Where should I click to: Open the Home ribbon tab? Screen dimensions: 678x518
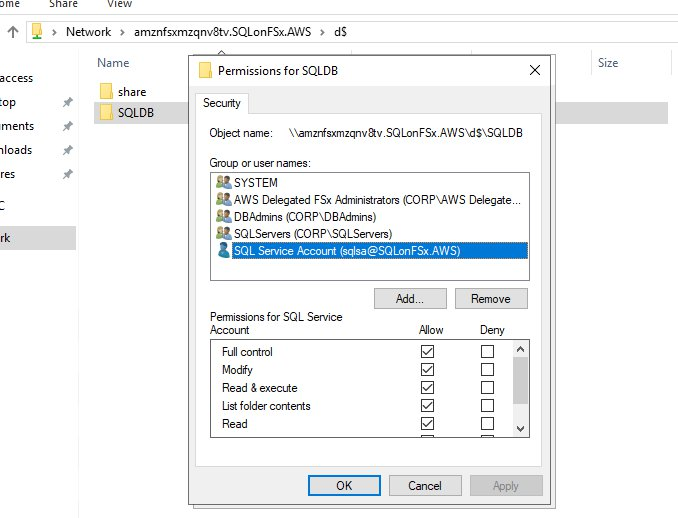(x=10, y=4)
